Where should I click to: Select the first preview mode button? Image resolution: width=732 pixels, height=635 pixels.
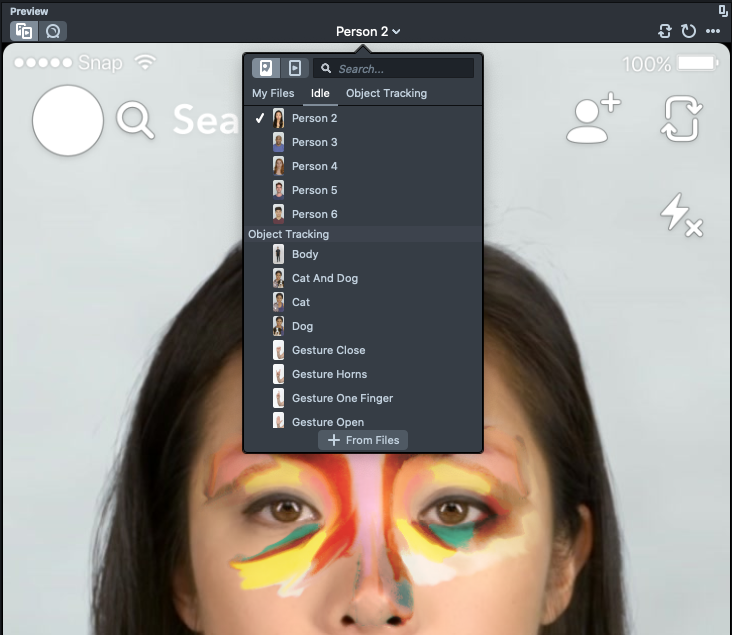coord(24,31)
